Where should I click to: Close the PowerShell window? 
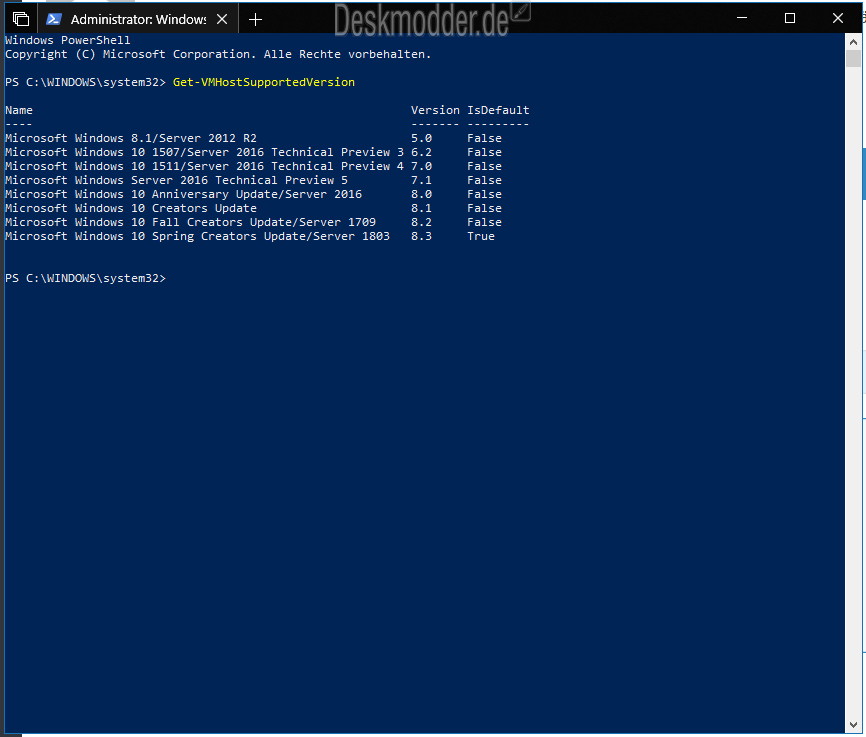pos(838,18)
